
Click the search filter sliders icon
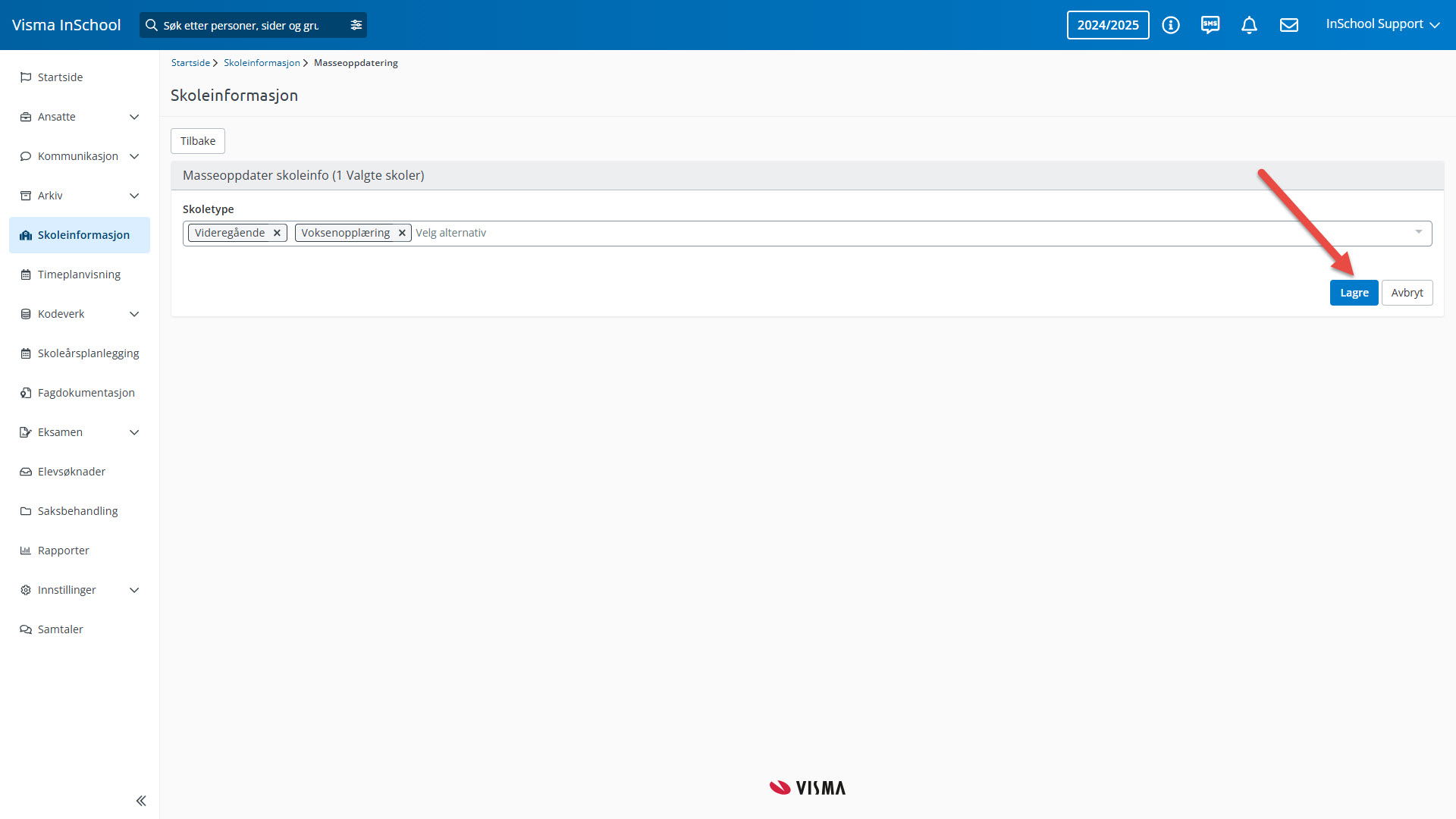pyautogui.click(x=356, y=25)
